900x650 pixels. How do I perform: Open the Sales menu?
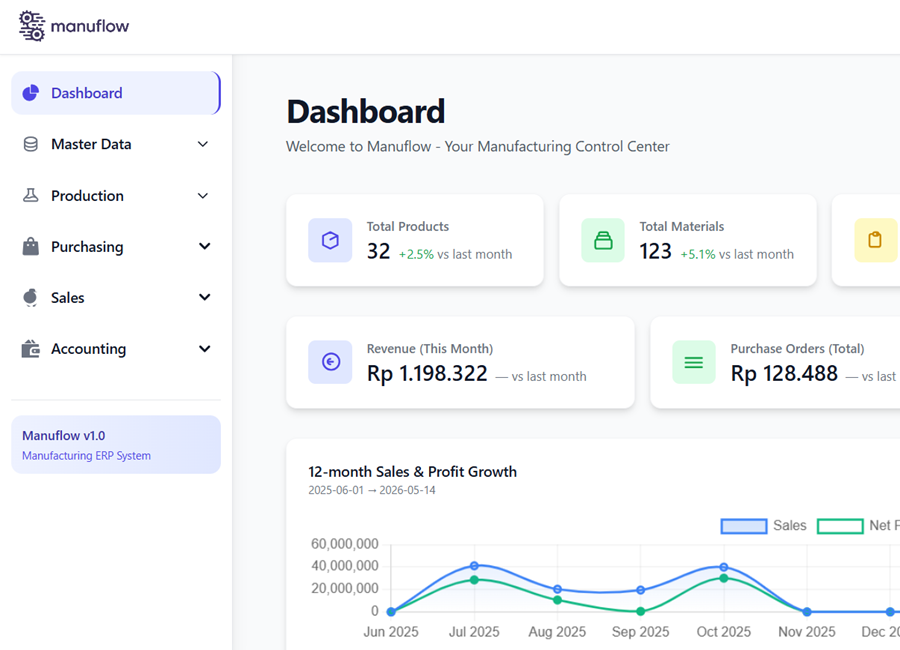[116, 297]
